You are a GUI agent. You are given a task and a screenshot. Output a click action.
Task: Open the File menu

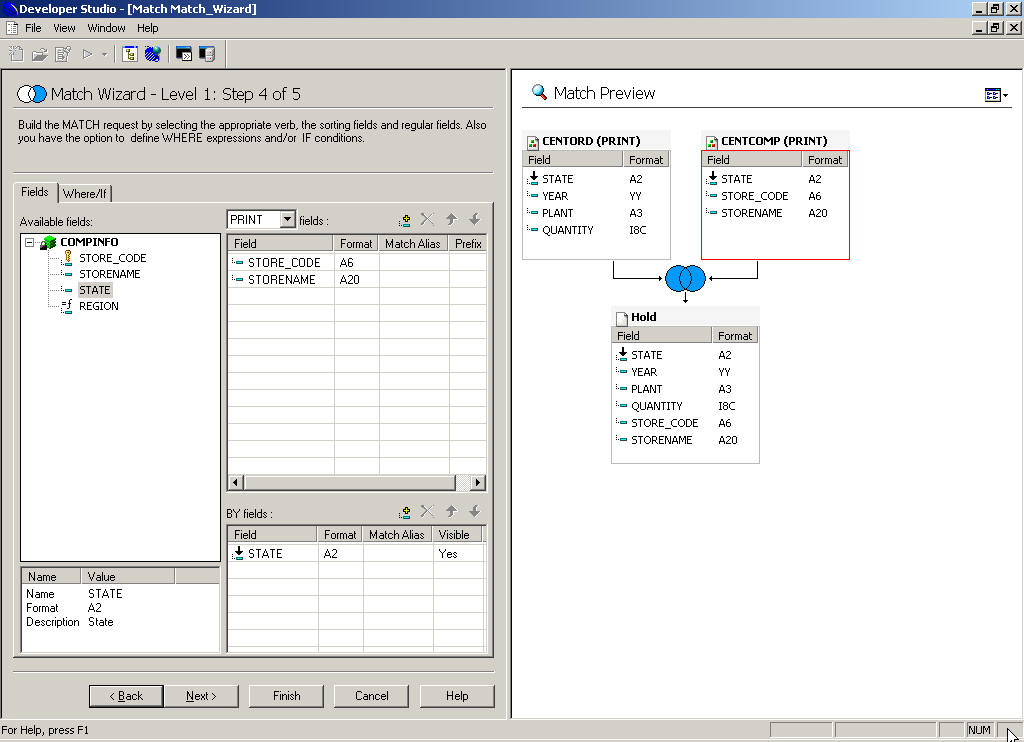pyautogui.click(x=33, y=28)
